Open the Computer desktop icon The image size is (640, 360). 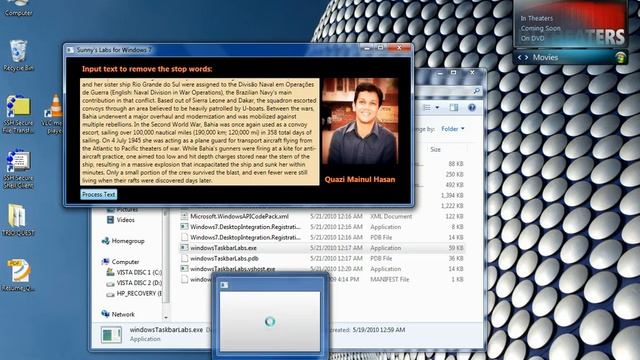[18, 9]
